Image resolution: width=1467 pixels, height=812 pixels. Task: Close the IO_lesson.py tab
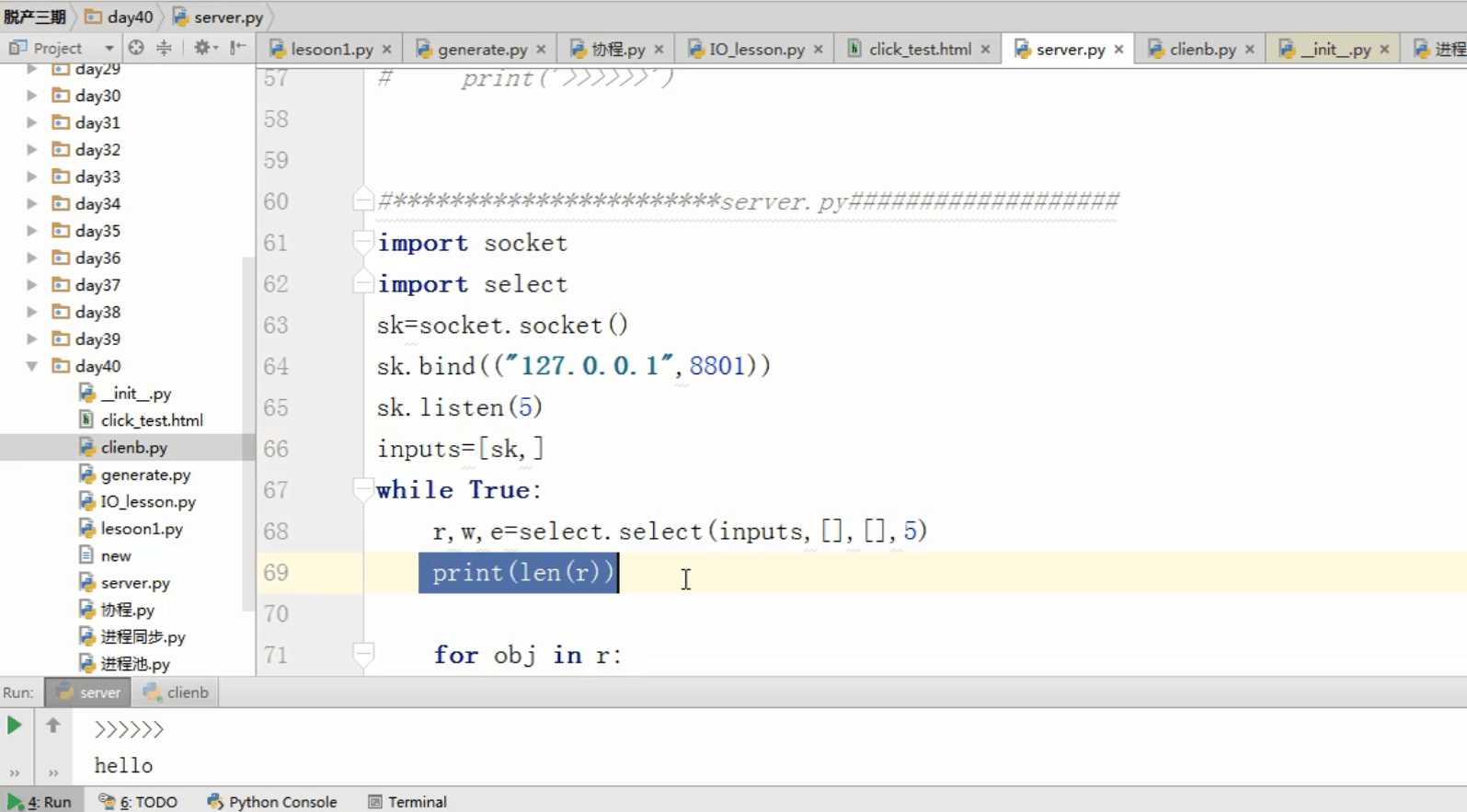819,50
